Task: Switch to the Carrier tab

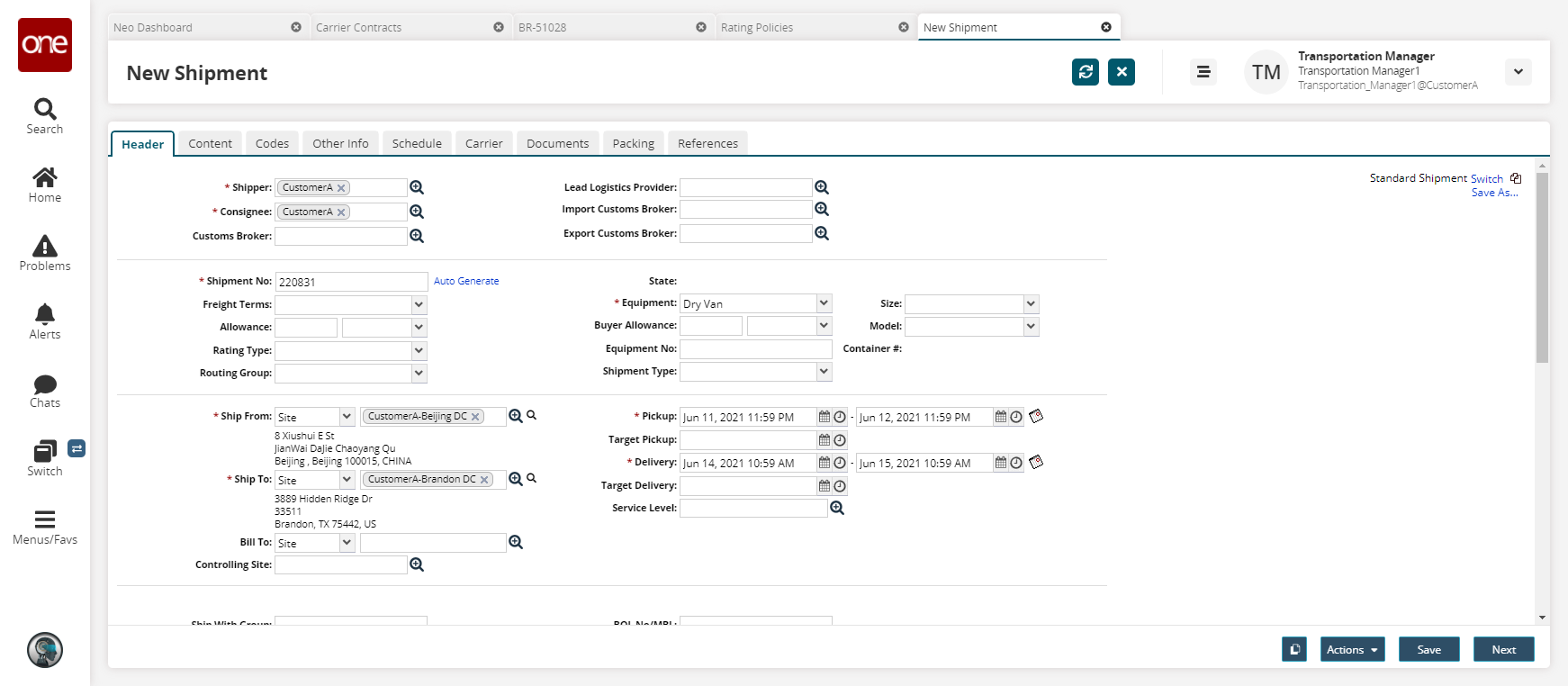Action: click(x=483, y=143)
